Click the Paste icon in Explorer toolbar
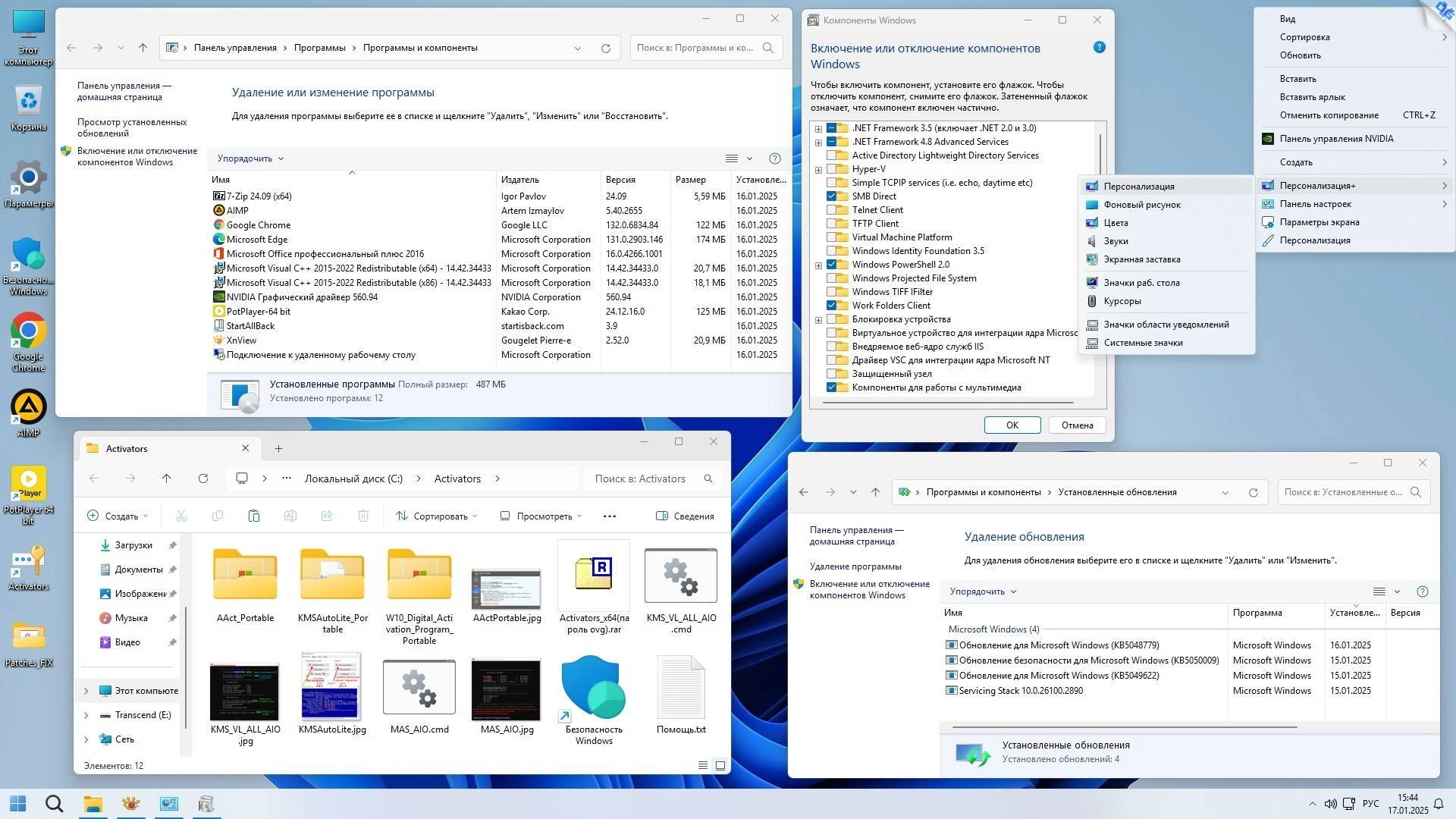Image resolution: width=1456 pixels, height=819 pixels. tap(254, 516)
